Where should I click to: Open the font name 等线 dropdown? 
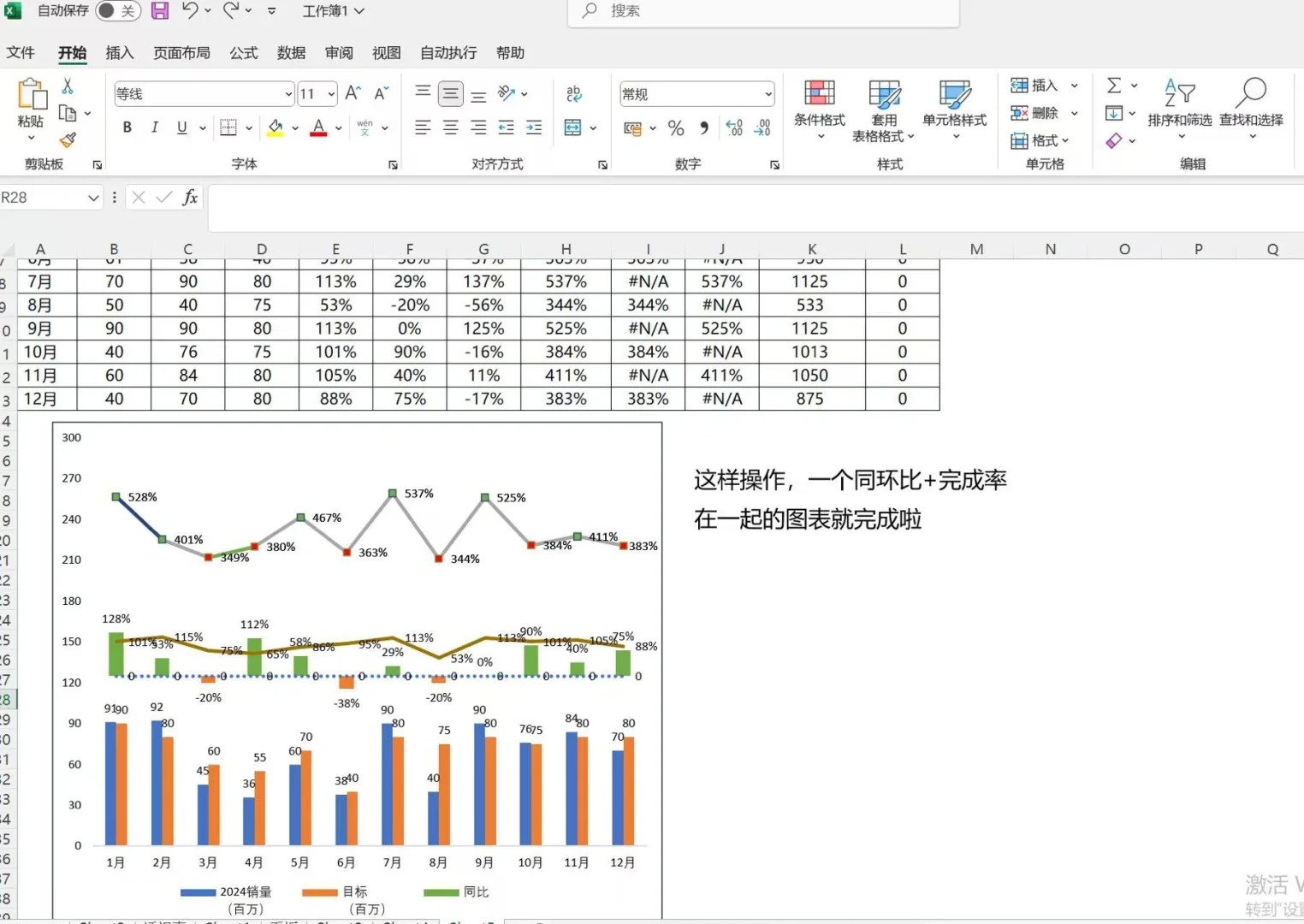click(x=288, y=94)
